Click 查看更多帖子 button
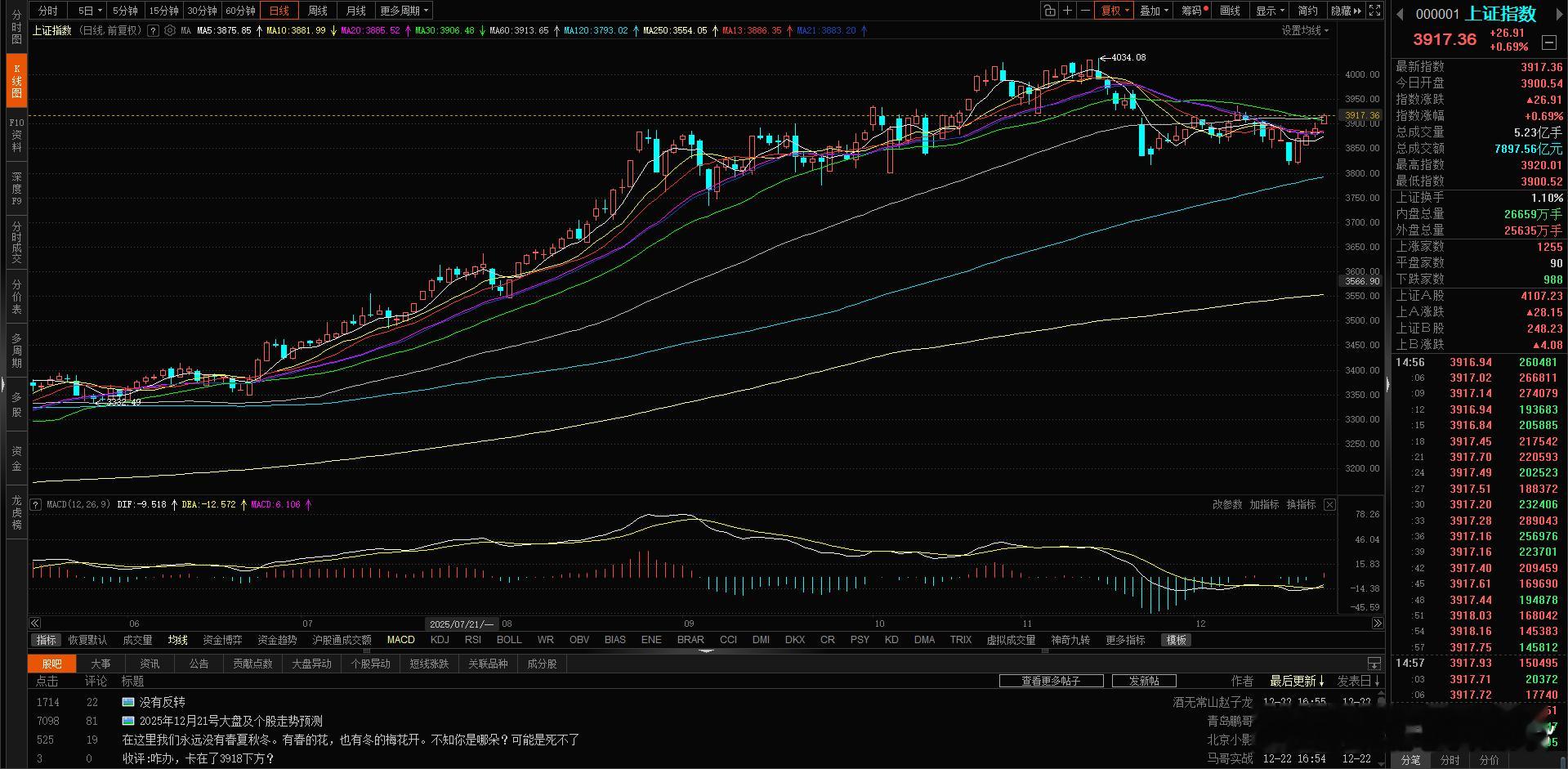 click(x=1051, y=681)
